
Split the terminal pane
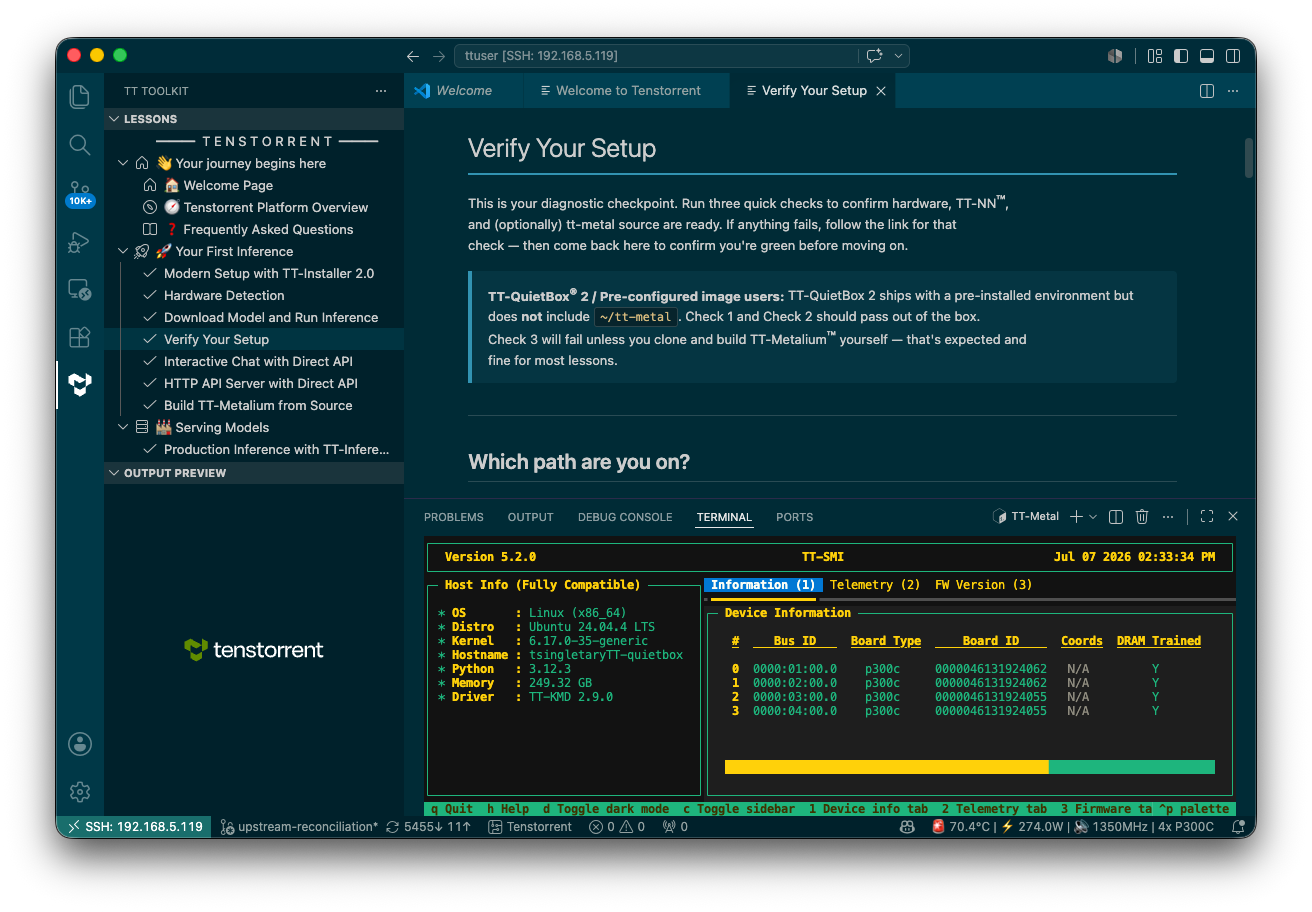click(x=1116, y=517)
